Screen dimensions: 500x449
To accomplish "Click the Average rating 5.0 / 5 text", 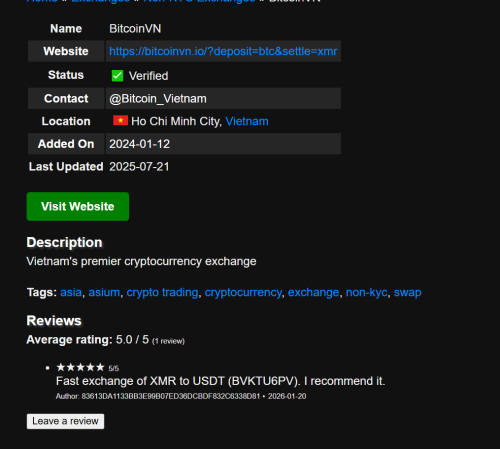I will point(88,340).
